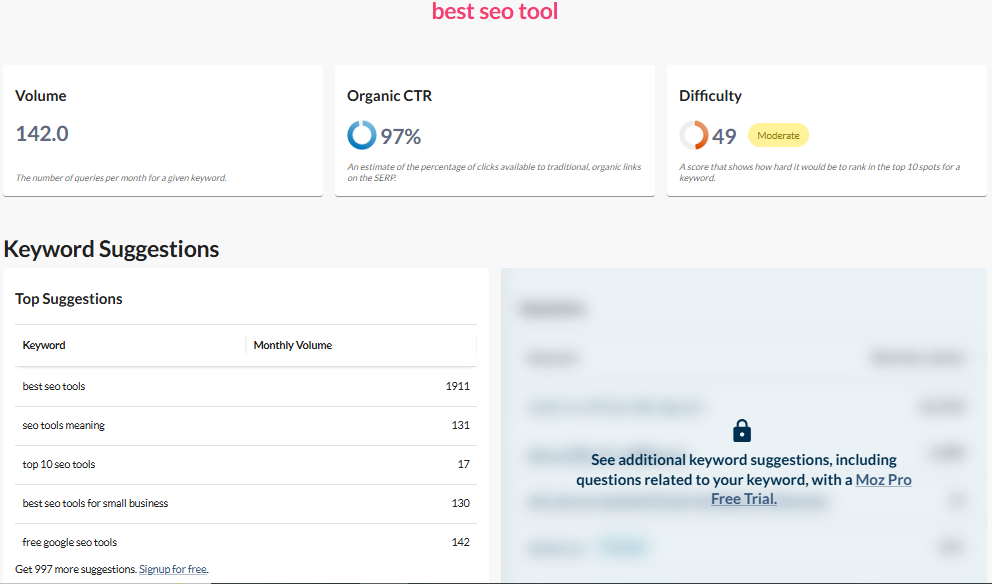The width and height of the screenshot is (992, 584).
Task: Click the Signup for free link
Action: coord(173,569)
